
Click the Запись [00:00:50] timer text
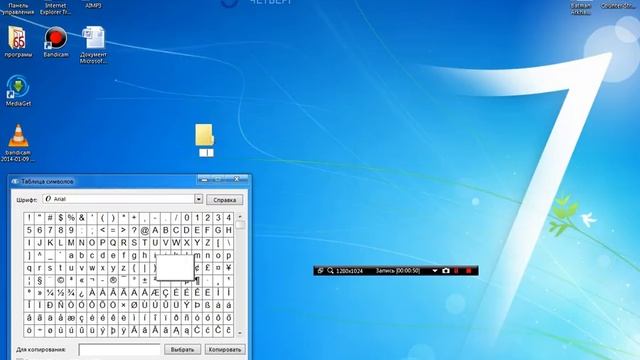pyautogui.click(x=398, y=271)
